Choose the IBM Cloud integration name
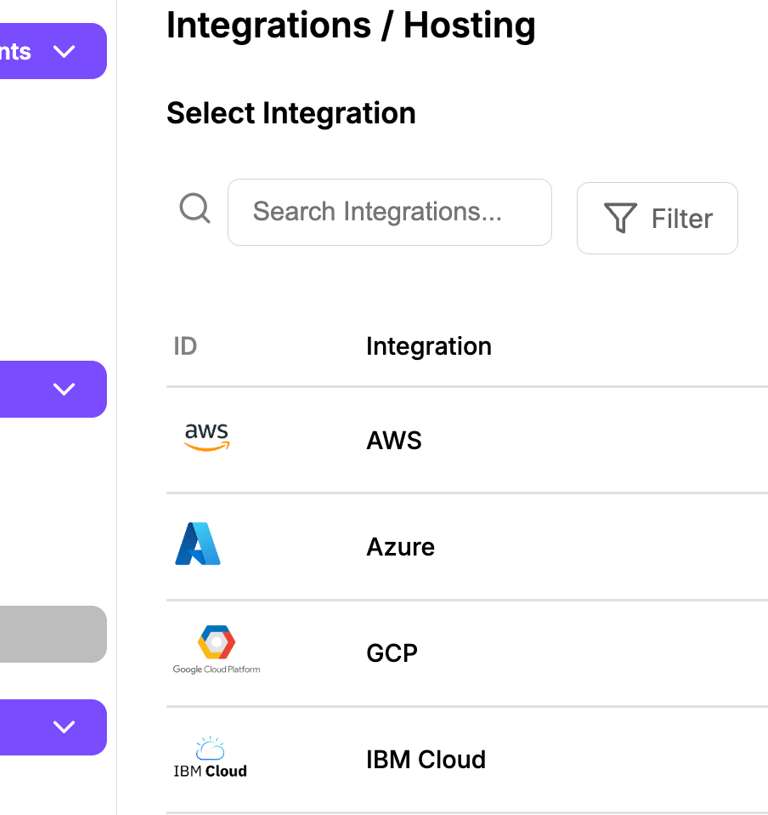Image resolution: width=768 pixels, height=815 pixels. 426,760
